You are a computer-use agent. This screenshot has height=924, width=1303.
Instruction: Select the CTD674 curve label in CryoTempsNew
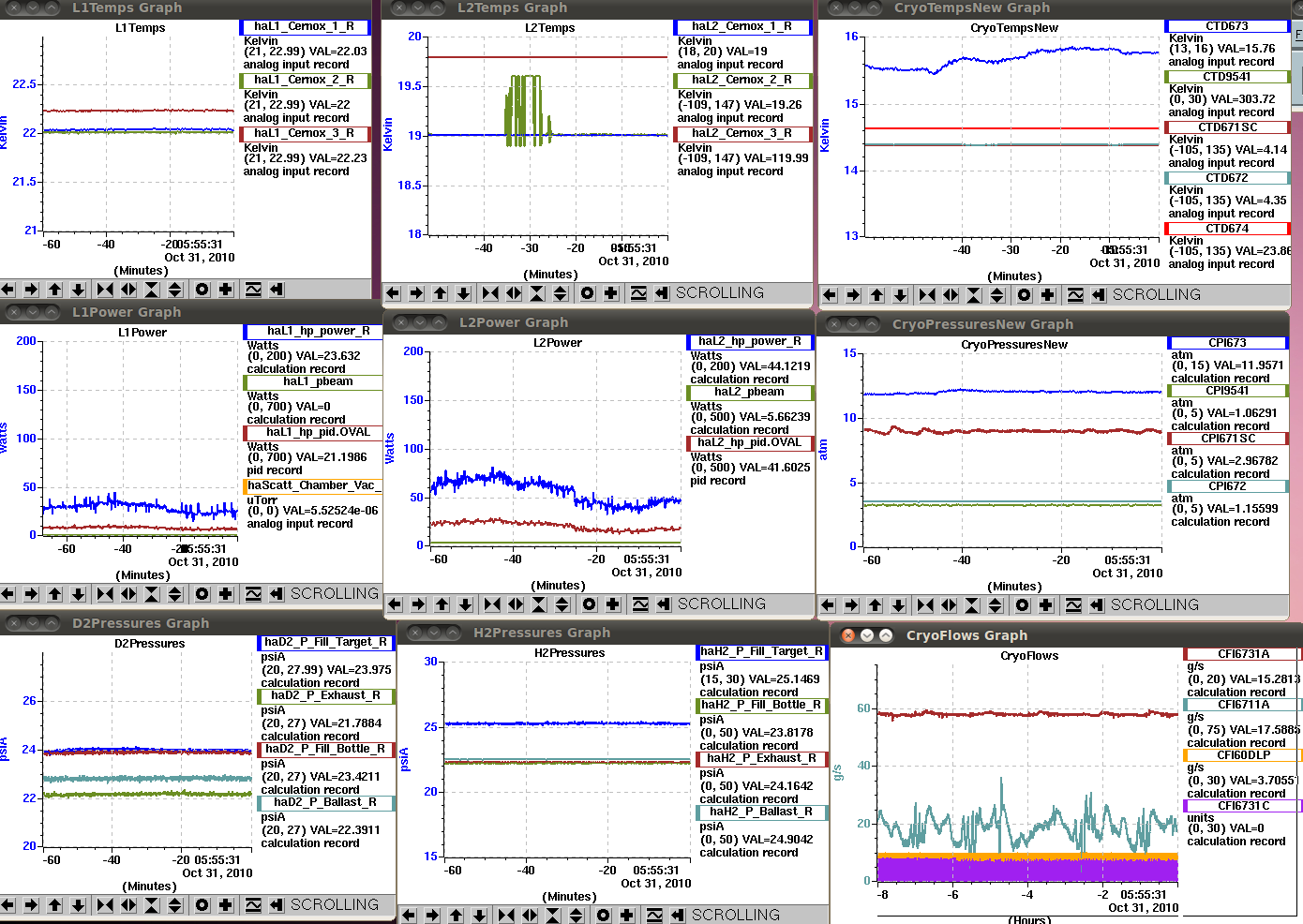[x=1227, y=229]
